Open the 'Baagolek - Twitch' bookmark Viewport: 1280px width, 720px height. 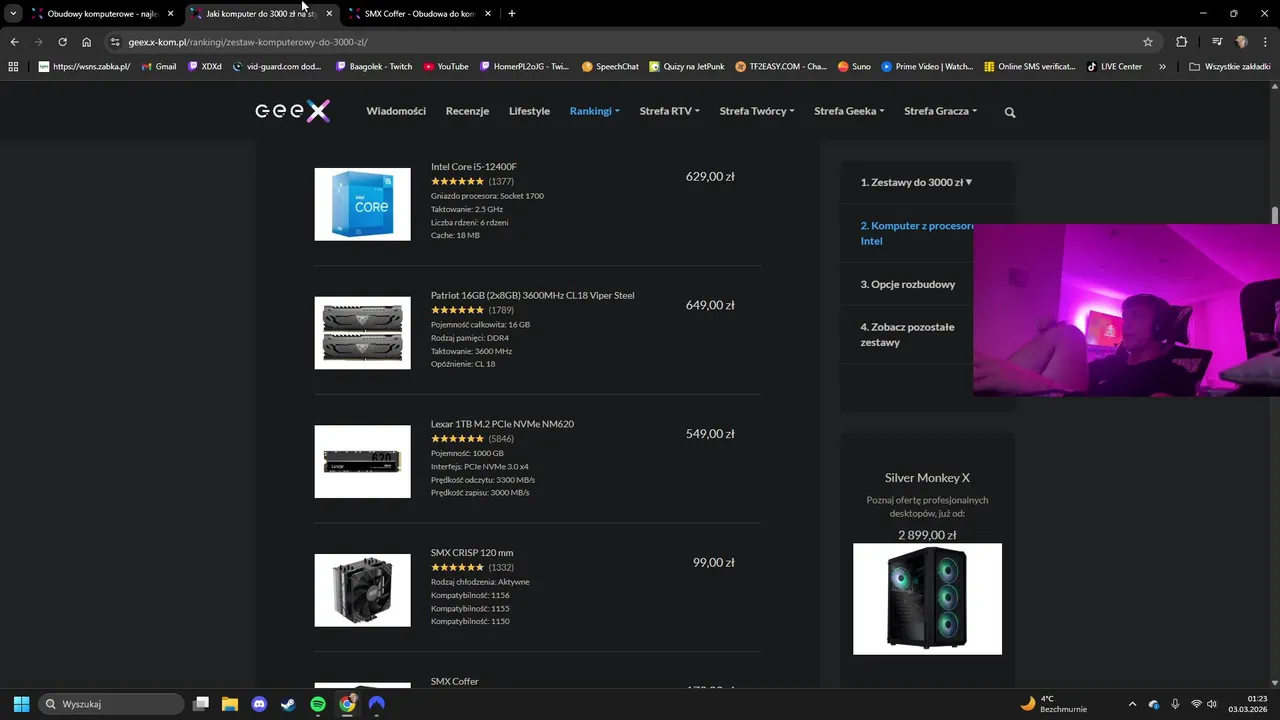pyautogui.click(x=373, y=67)
